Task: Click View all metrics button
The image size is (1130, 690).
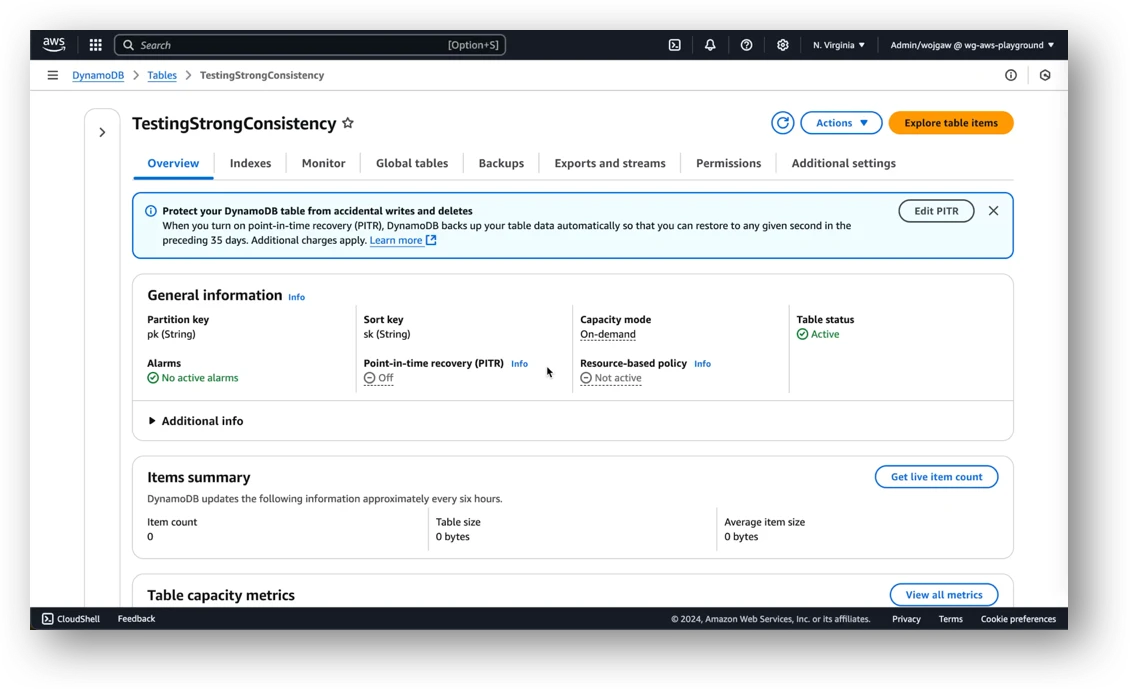Action: pyautogui.click(x=944, y=595)
